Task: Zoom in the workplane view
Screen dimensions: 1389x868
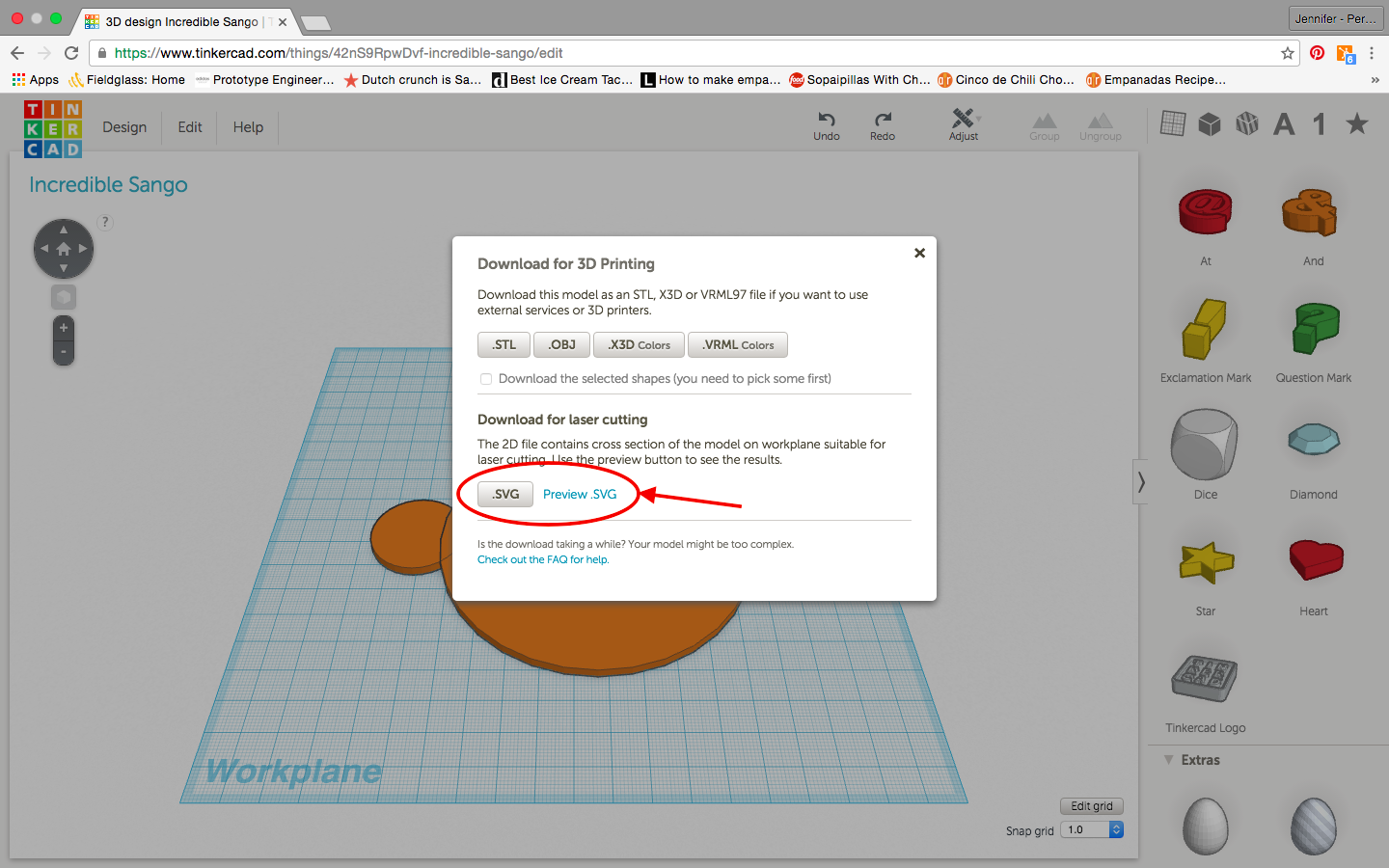Action: click(x=64, y=328)
